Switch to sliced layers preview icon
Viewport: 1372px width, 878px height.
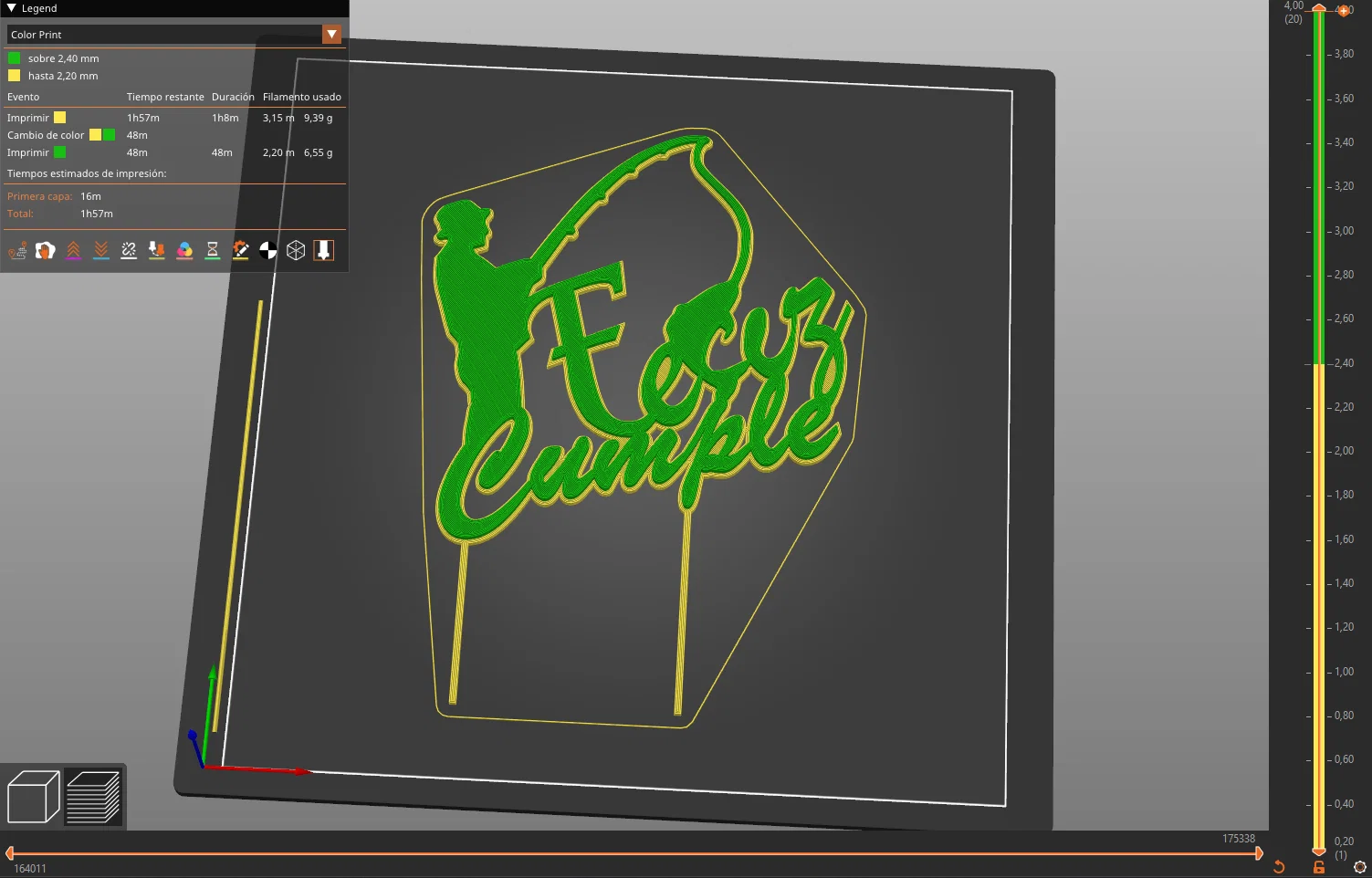pyautogui.click(x=93, y=797)
